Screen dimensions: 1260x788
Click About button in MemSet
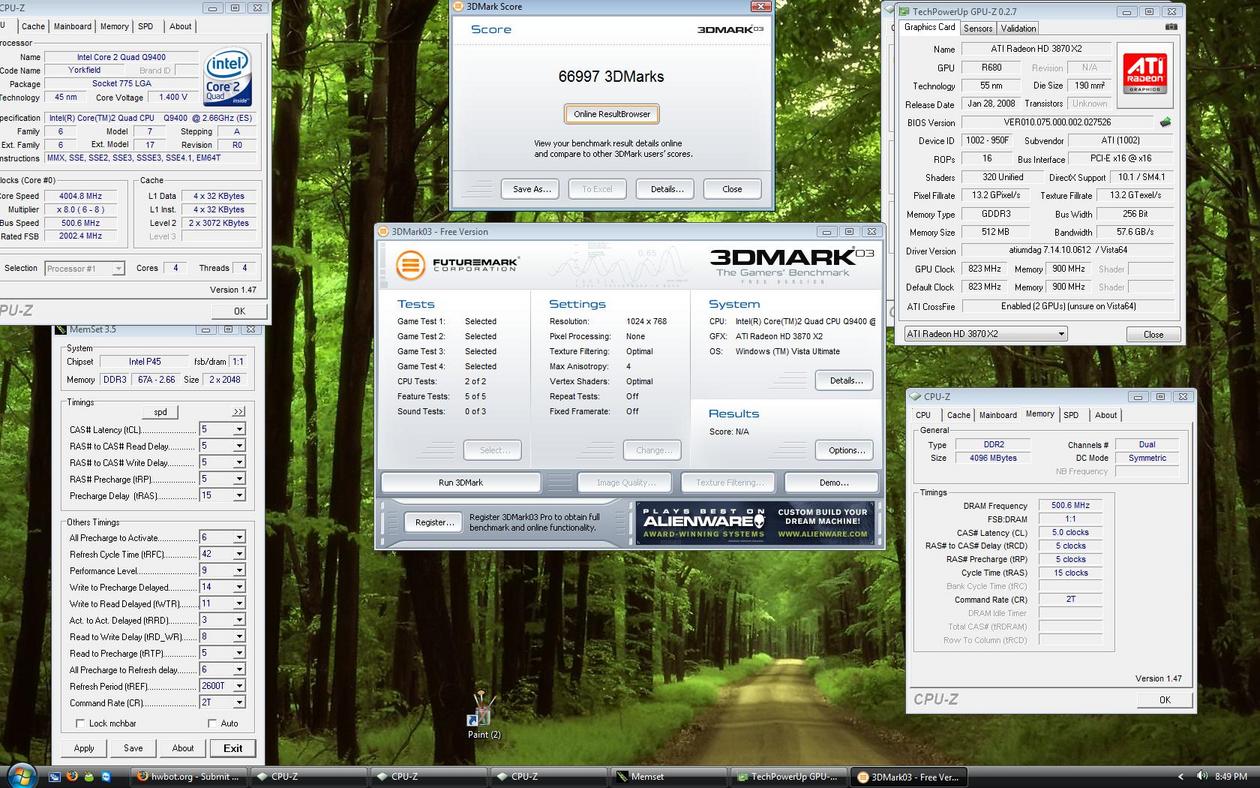click(183, 748)
